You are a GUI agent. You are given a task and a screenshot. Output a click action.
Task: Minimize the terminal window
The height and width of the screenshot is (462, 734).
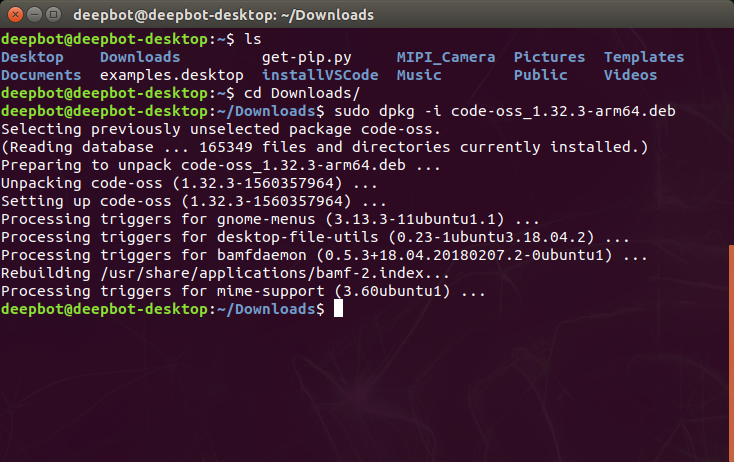35,15
